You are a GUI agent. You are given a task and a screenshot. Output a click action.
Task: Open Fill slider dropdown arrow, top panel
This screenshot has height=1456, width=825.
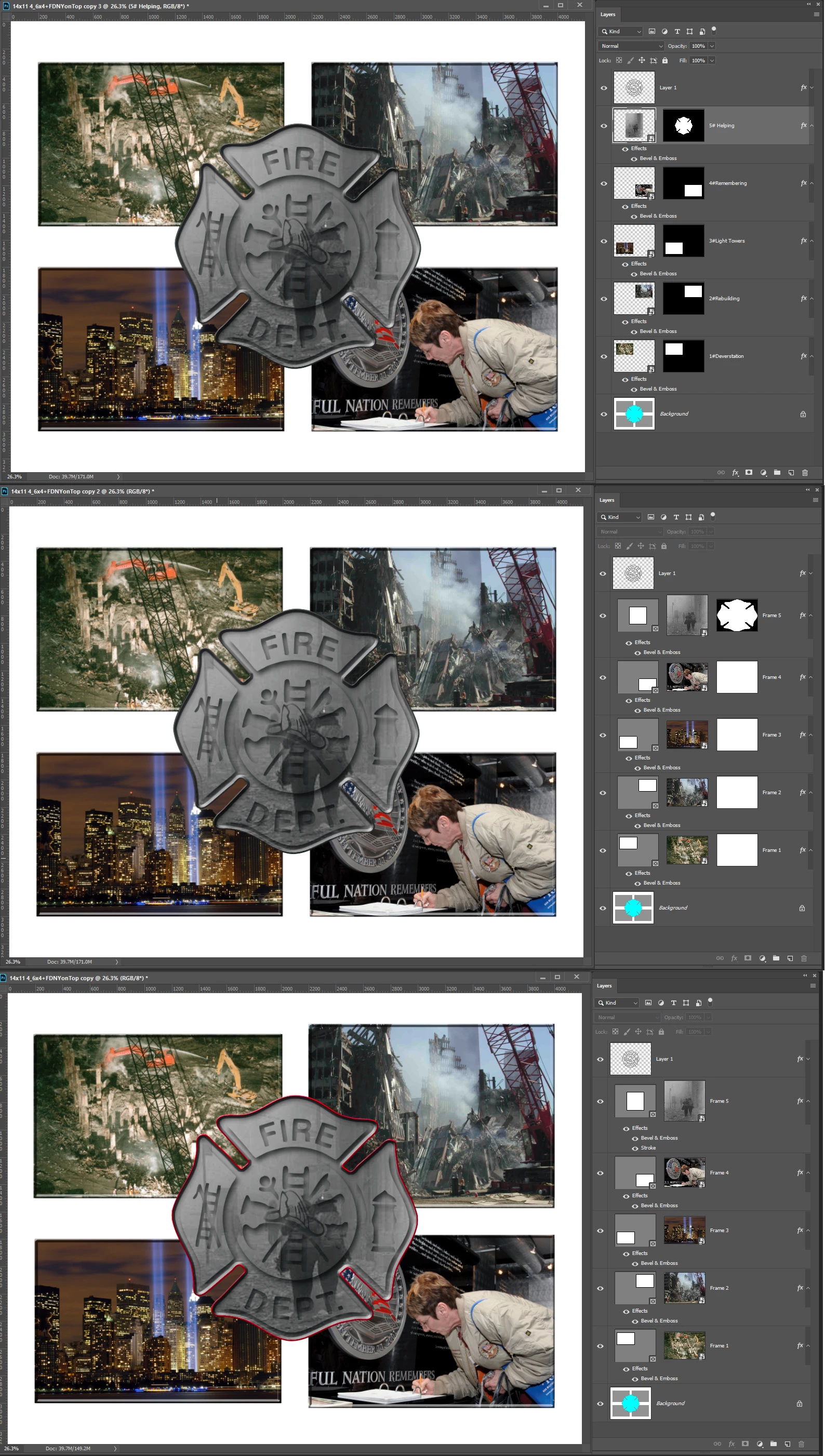[x=712, y=61]
